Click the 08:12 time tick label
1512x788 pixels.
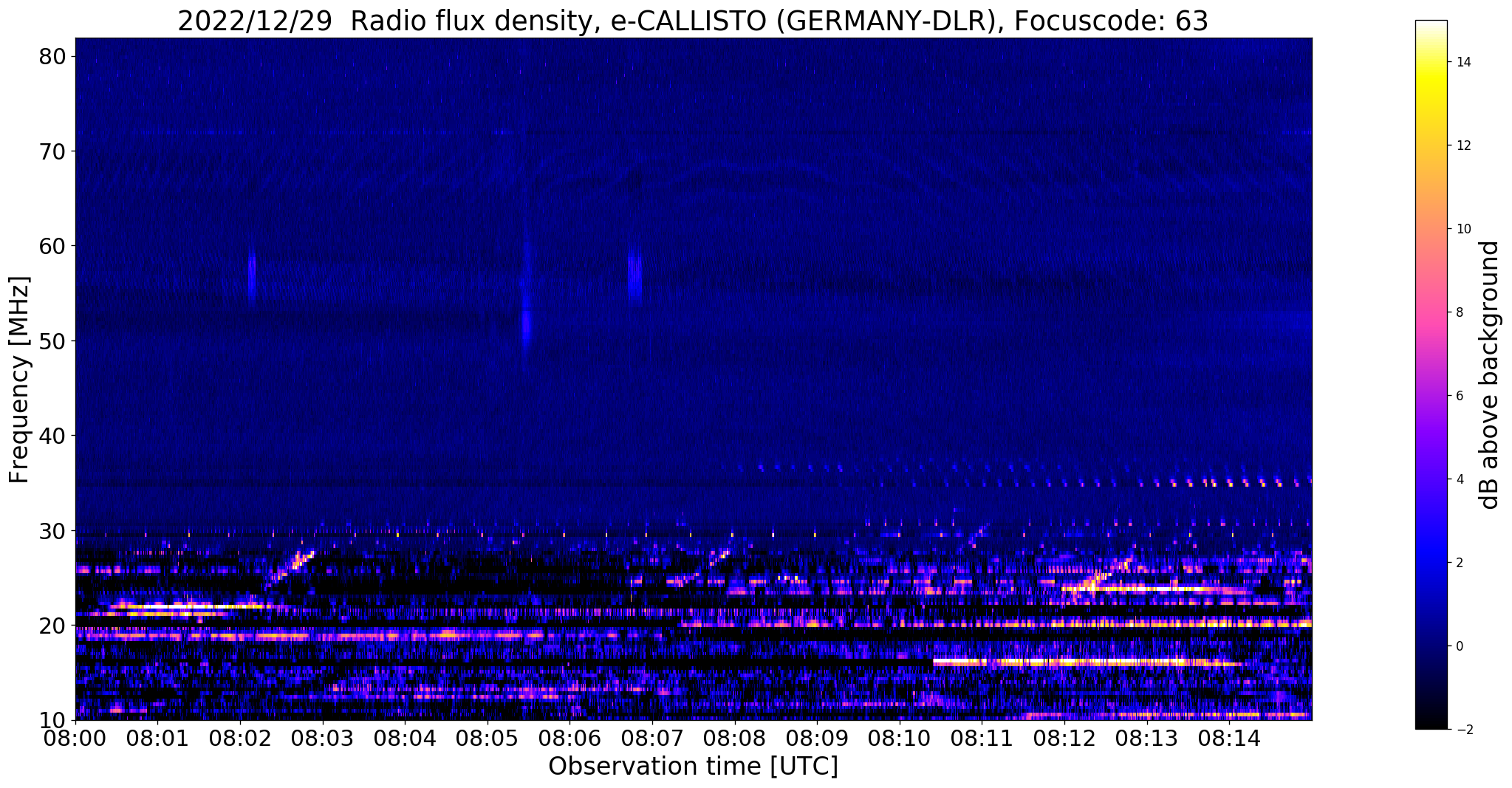[1064, 737]
